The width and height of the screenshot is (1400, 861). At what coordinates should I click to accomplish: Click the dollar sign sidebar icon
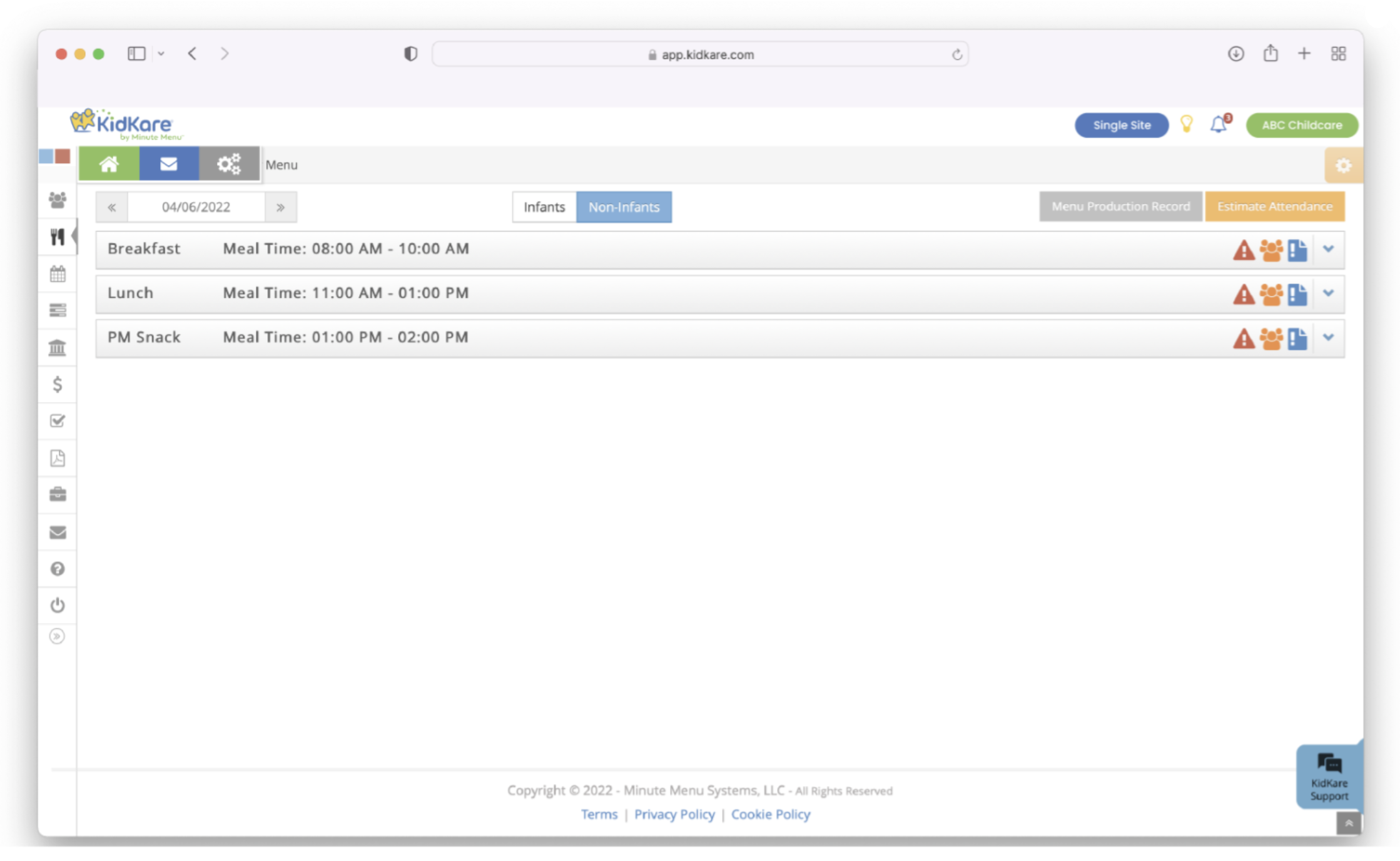[58, 384]
